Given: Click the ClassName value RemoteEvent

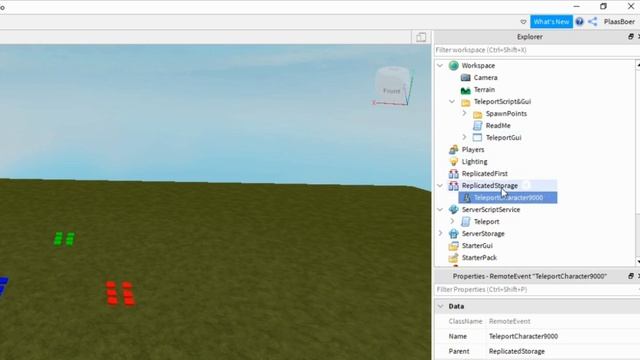Looking at the screenshot, I should (509, 322).
